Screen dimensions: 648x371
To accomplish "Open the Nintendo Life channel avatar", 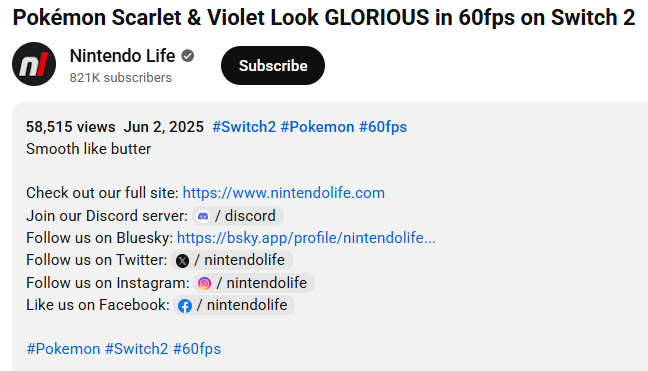I will [34, 64].
